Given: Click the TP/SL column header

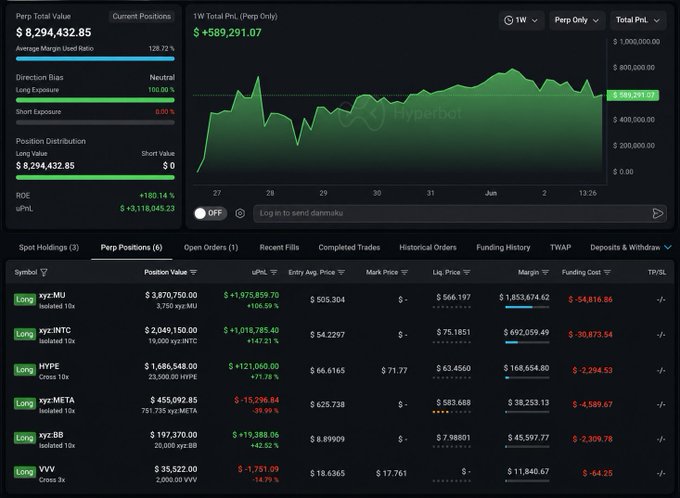Looking at the screenshot, I should (657, 272).
